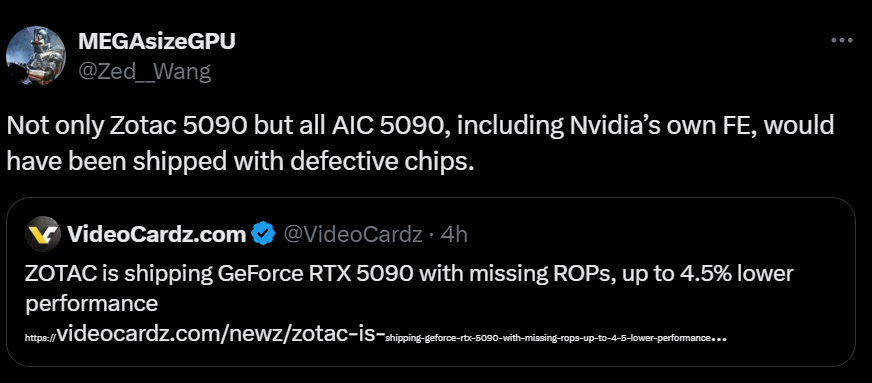The width and height of the screenshot is (872, 383).
Task: Click the word performance in quoted tweet
Action: pyautogui.click(x=92, y=304)
